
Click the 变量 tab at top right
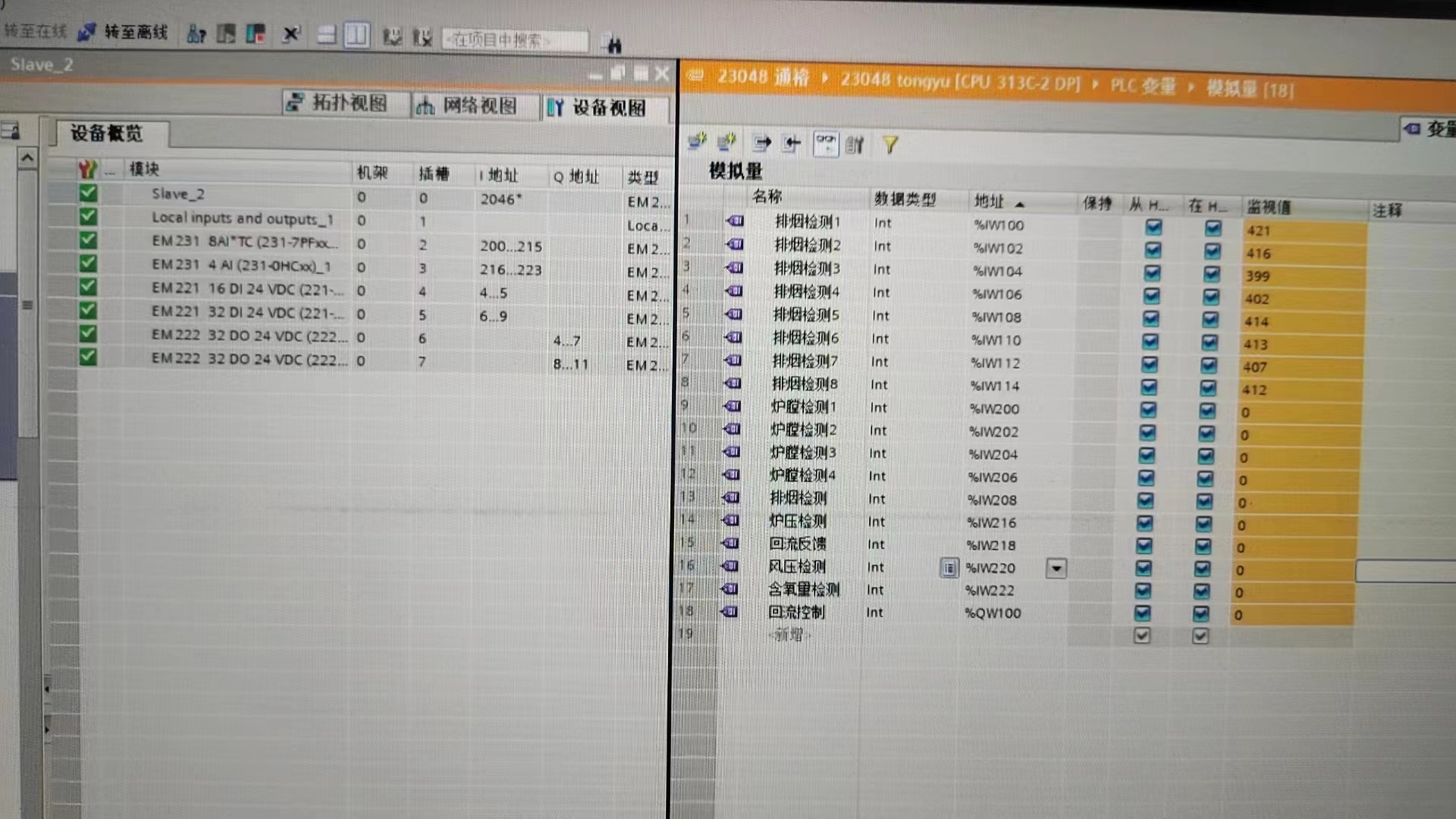point(1429,128)
